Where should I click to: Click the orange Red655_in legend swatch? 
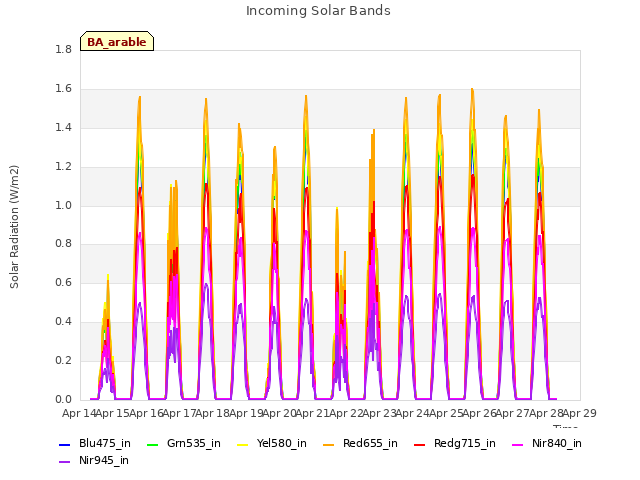pyautogui.click(x=329, y=444)
